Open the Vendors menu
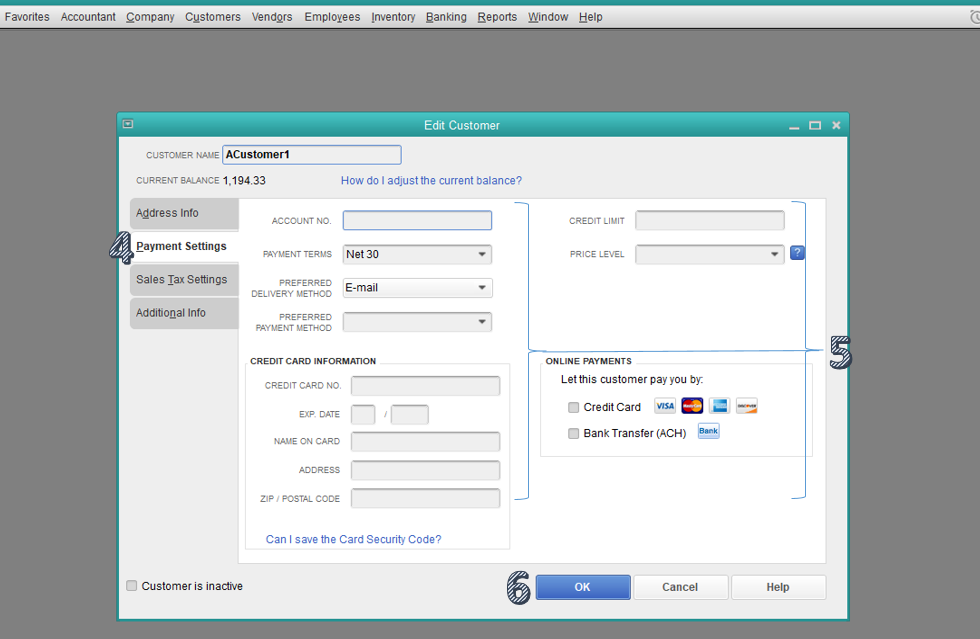Image resolution: width=980 pixels, height=639 pixels. click(x=272, y=17)
